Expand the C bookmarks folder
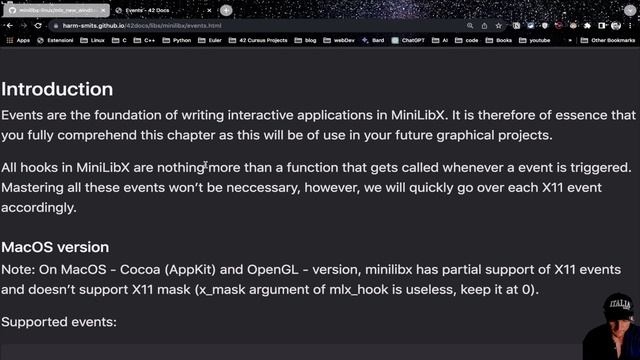Screen dimensions: 640x360 [119, 40]
